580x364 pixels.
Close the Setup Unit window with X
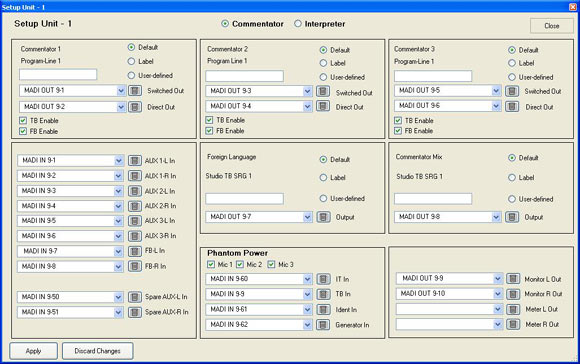tap(573, 7)
